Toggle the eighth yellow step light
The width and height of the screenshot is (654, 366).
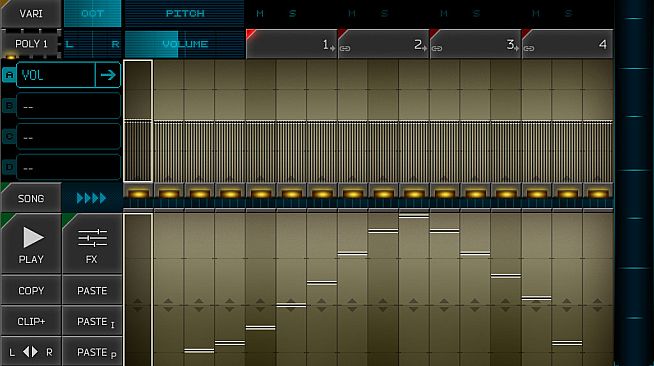pyautogui.click(x=353, y=193)
